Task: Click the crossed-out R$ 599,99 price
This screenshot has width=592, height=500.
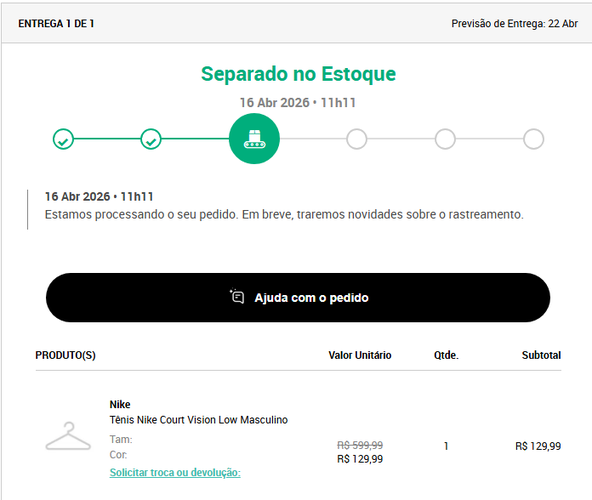Action: coord(360,445)
